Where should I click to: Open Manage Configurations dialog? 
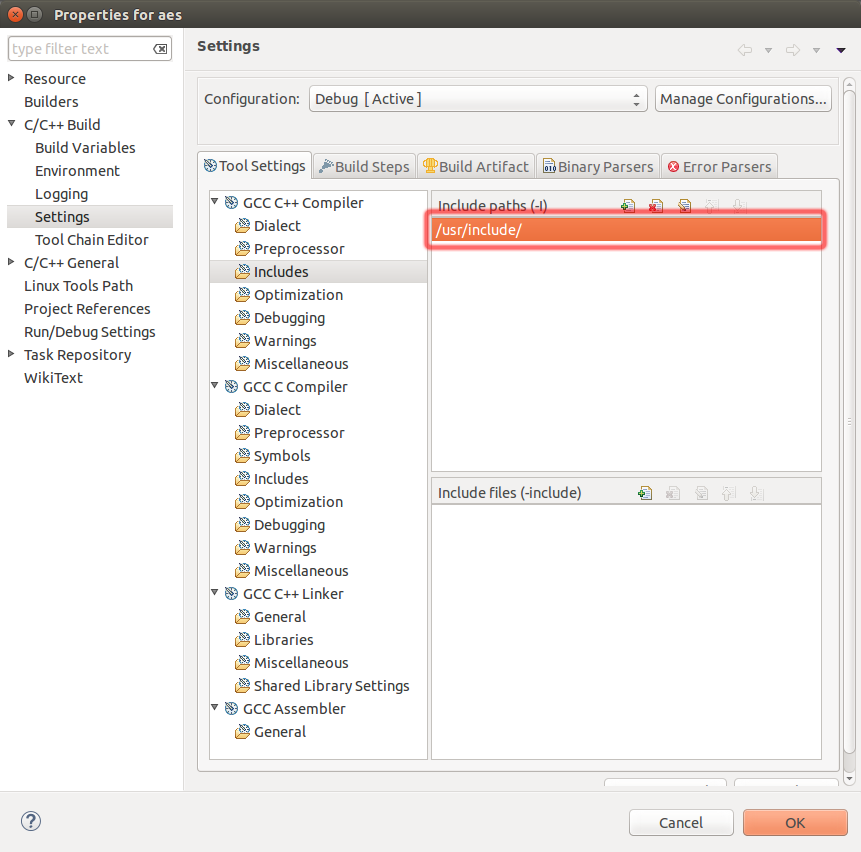[743, 98]
